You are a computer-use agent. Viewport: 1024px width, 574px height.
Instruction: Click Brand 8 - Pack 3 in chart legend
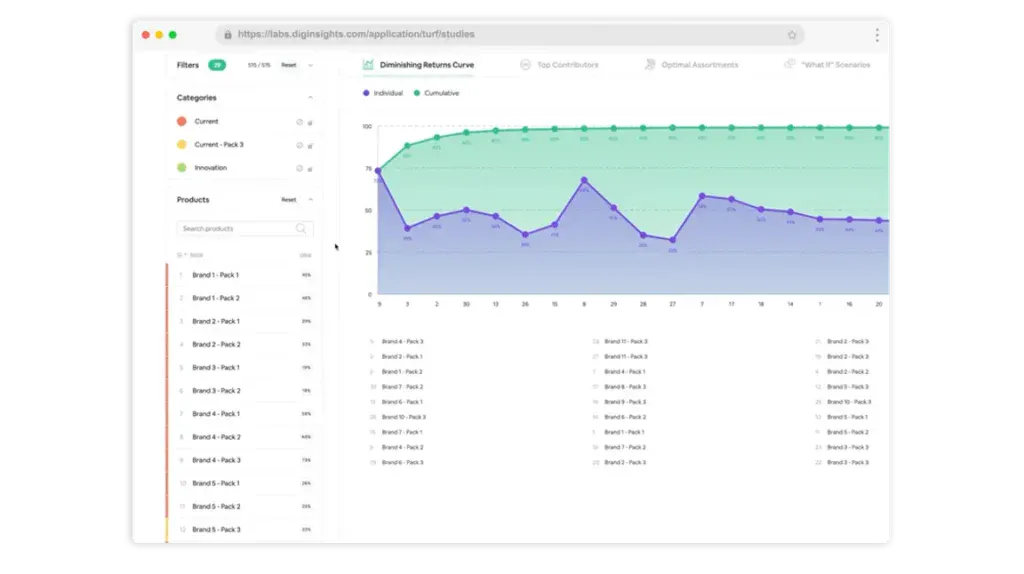pos(625,387)
